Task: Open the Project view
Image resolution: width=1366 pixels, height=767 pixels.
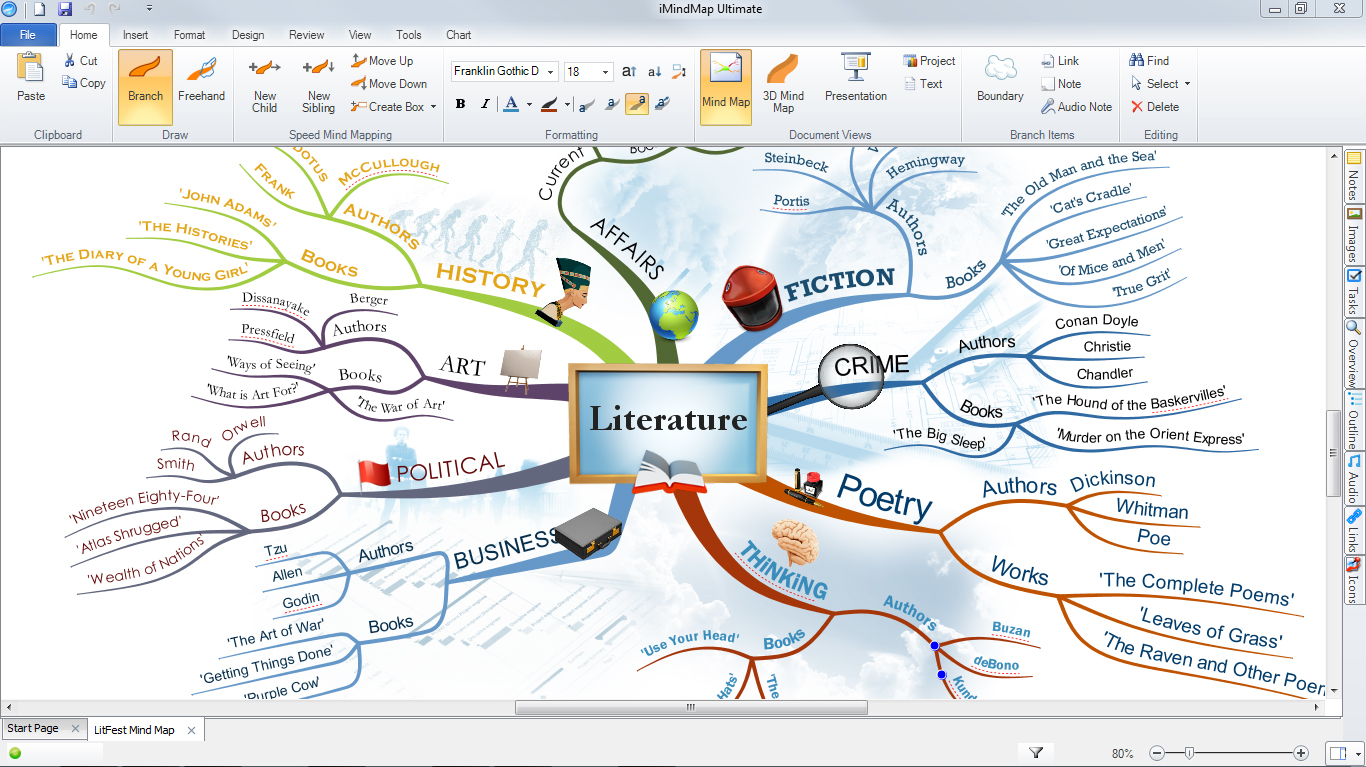Action: tap(929, 61)
